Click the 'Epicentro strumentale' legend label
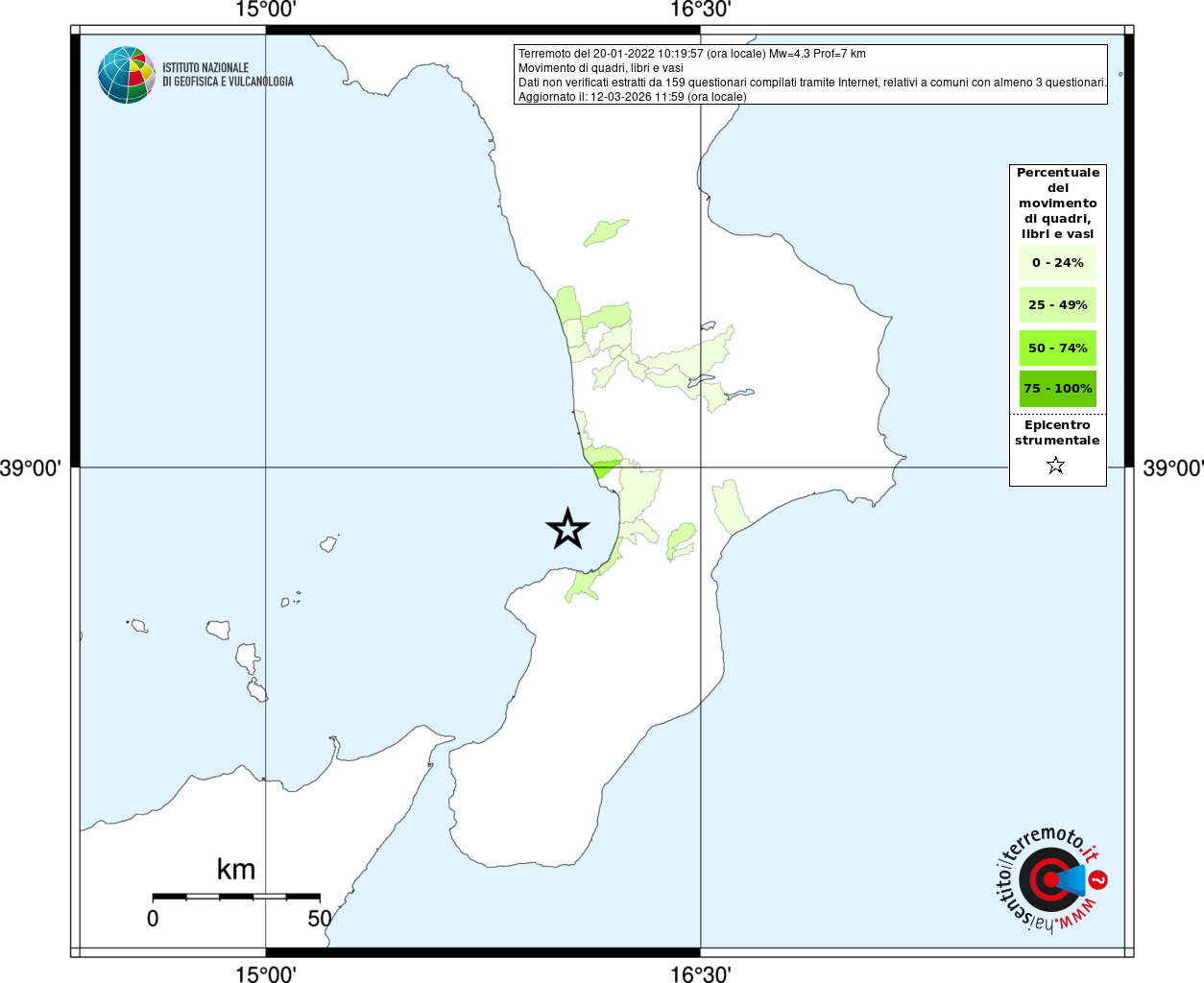The width and height of the screenshot is (1204, 983). pos(1057,433)
